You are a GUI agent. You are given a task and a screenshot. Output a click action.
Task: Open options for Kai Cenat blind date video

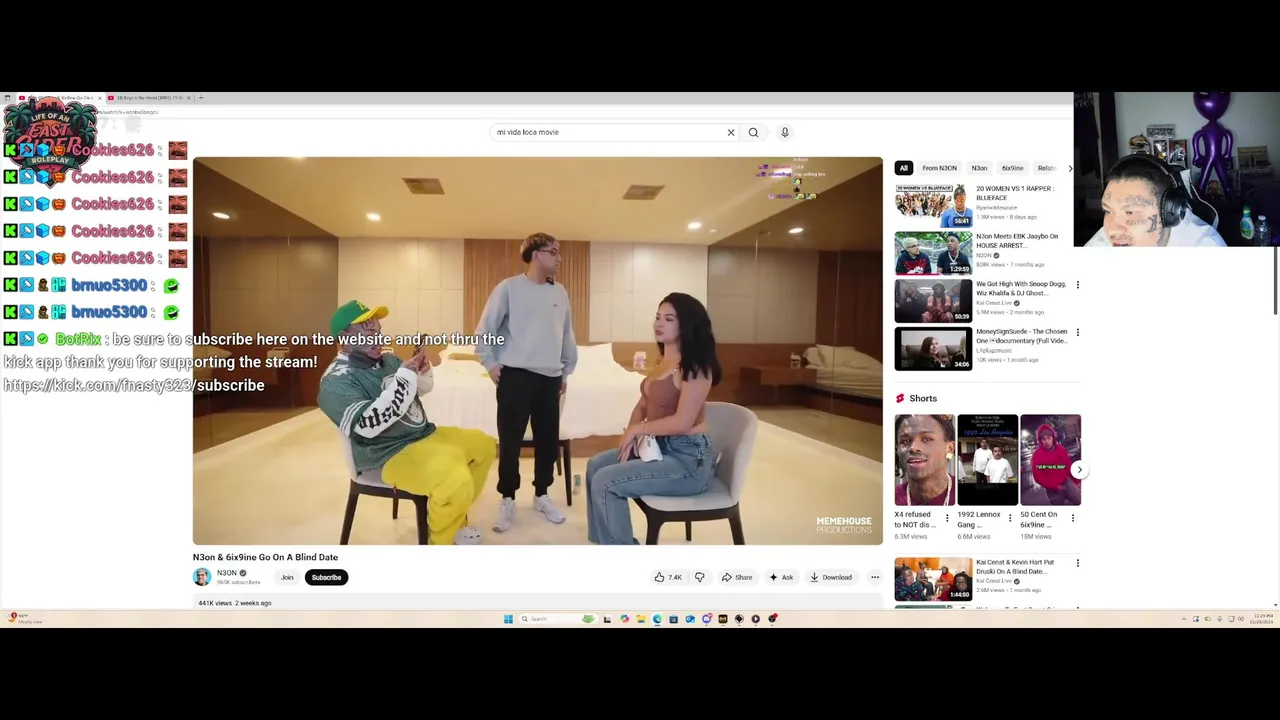coord(1077,563)
